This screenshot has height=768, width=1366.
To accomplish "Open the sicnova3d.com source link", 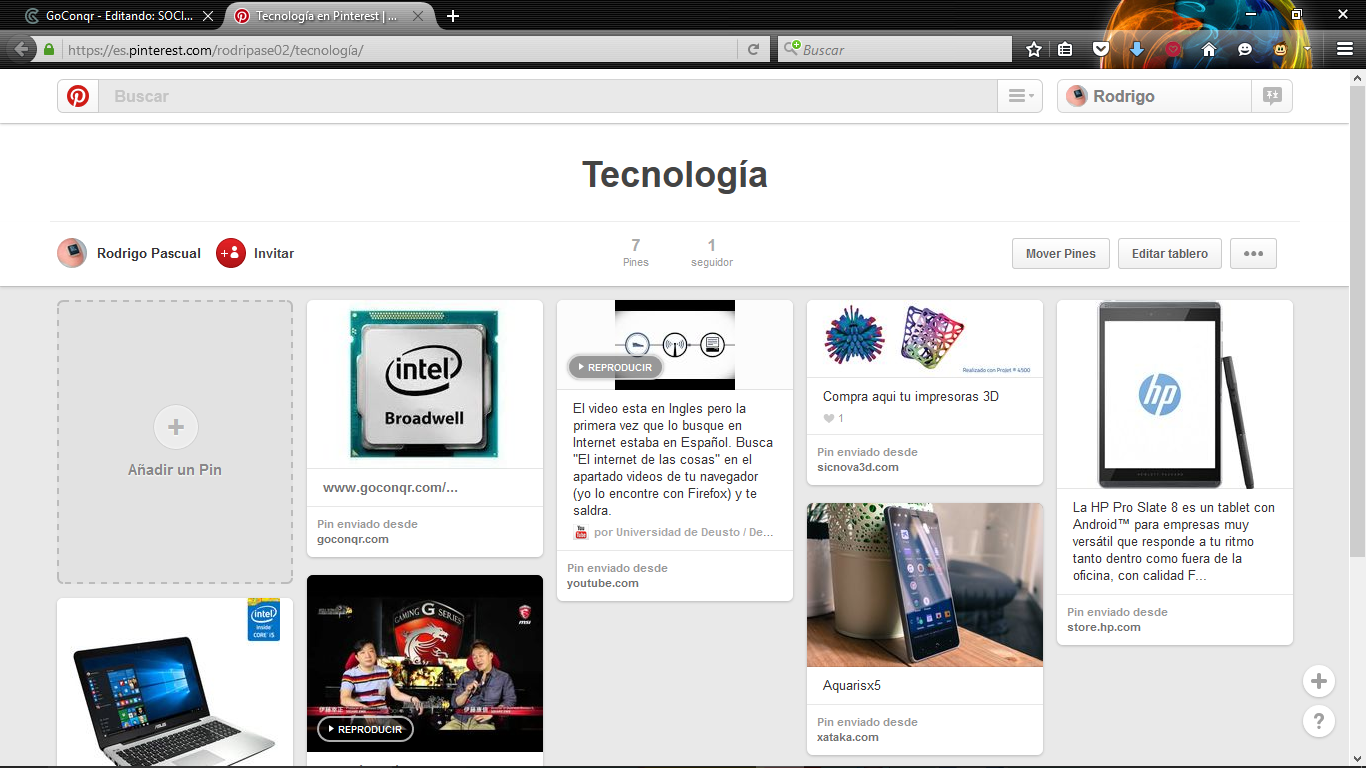I will pos(858,467).
